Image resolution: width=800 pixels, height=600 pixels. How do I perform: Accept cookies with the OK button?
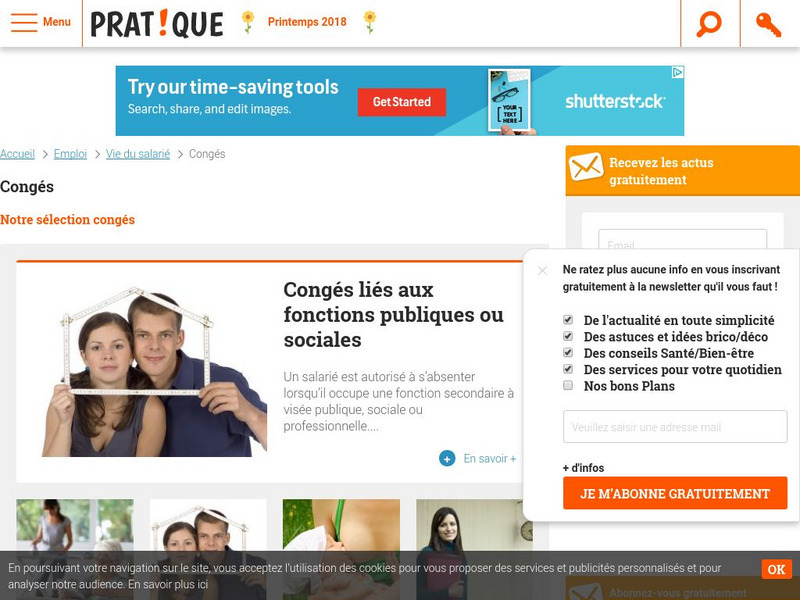pos(777,569)
